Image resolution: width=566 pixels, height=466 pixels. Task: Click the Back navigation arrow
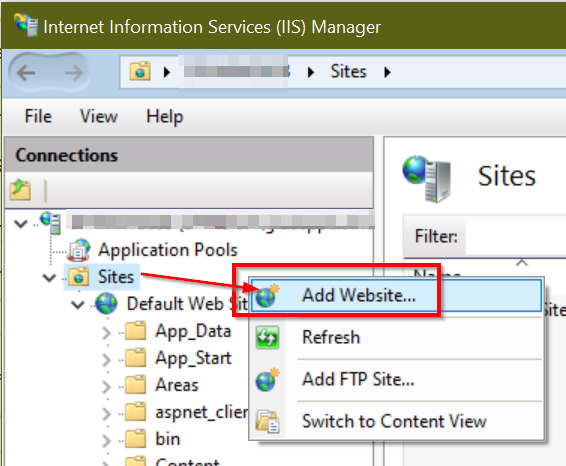(26, 73)
